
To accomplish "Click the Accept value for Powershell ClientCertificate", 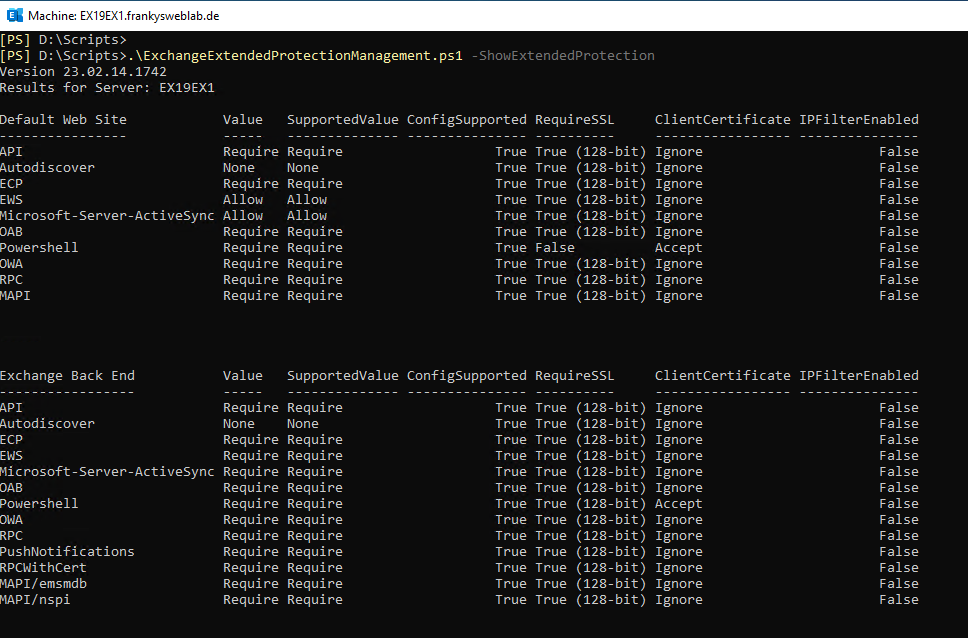I will (678, 247).
